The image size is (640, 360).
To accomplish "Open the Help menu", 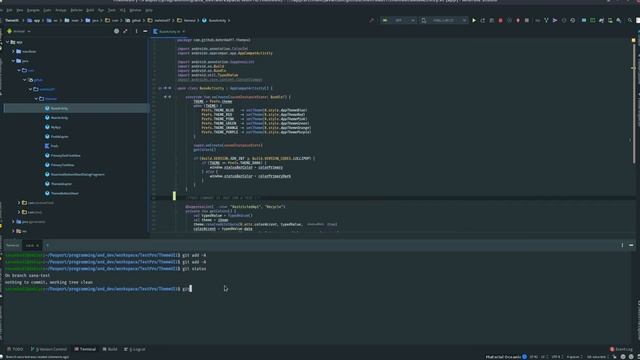I will tap(149, 10).
